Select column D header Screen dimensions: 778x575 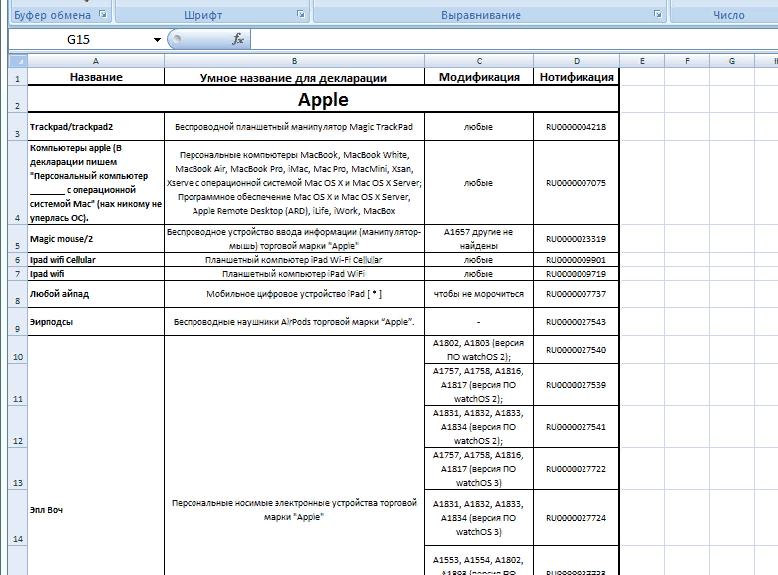point(576,62)
